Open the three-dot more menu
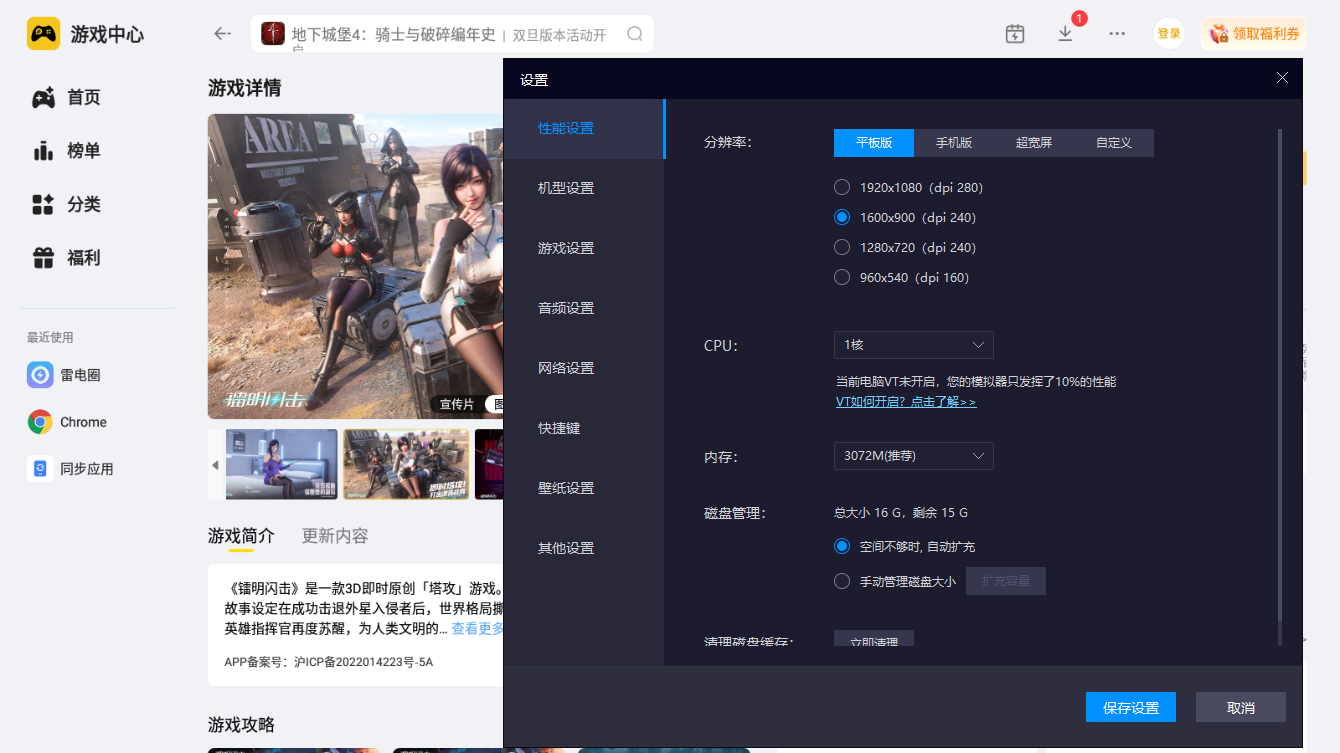This screenshot has height=753, width=1340. (x=1117, y=34)
